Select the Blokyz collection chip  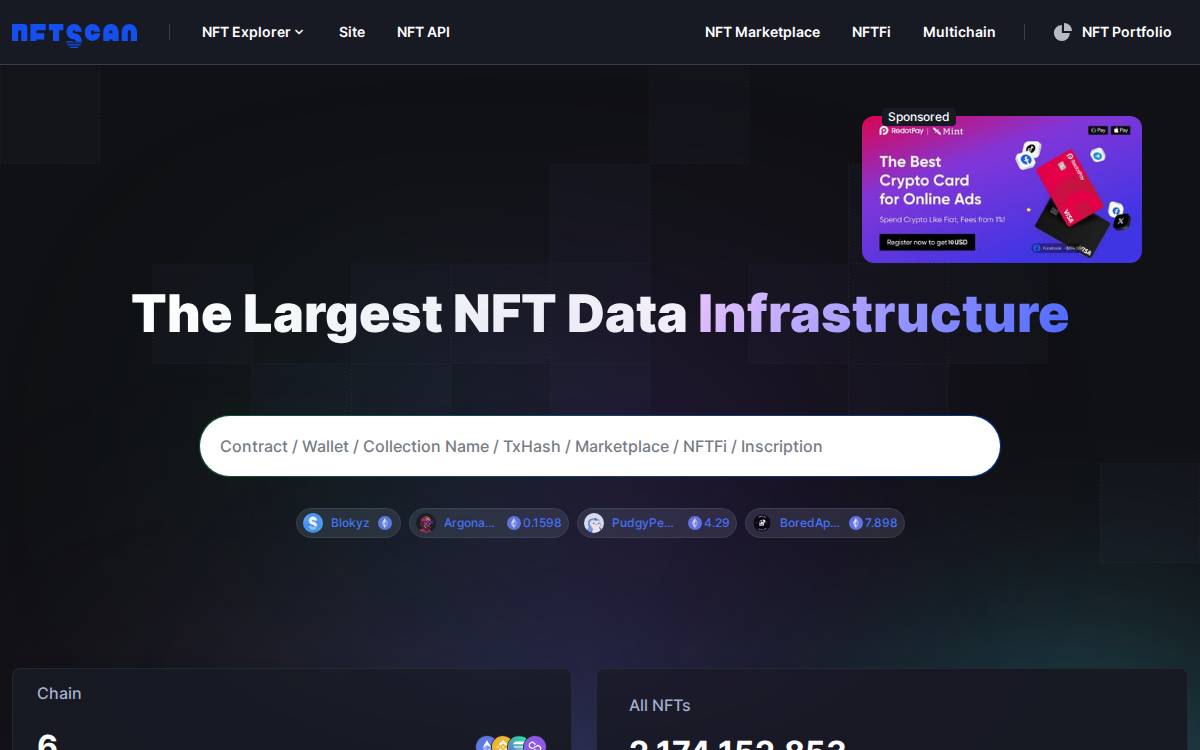pos(348,523)
